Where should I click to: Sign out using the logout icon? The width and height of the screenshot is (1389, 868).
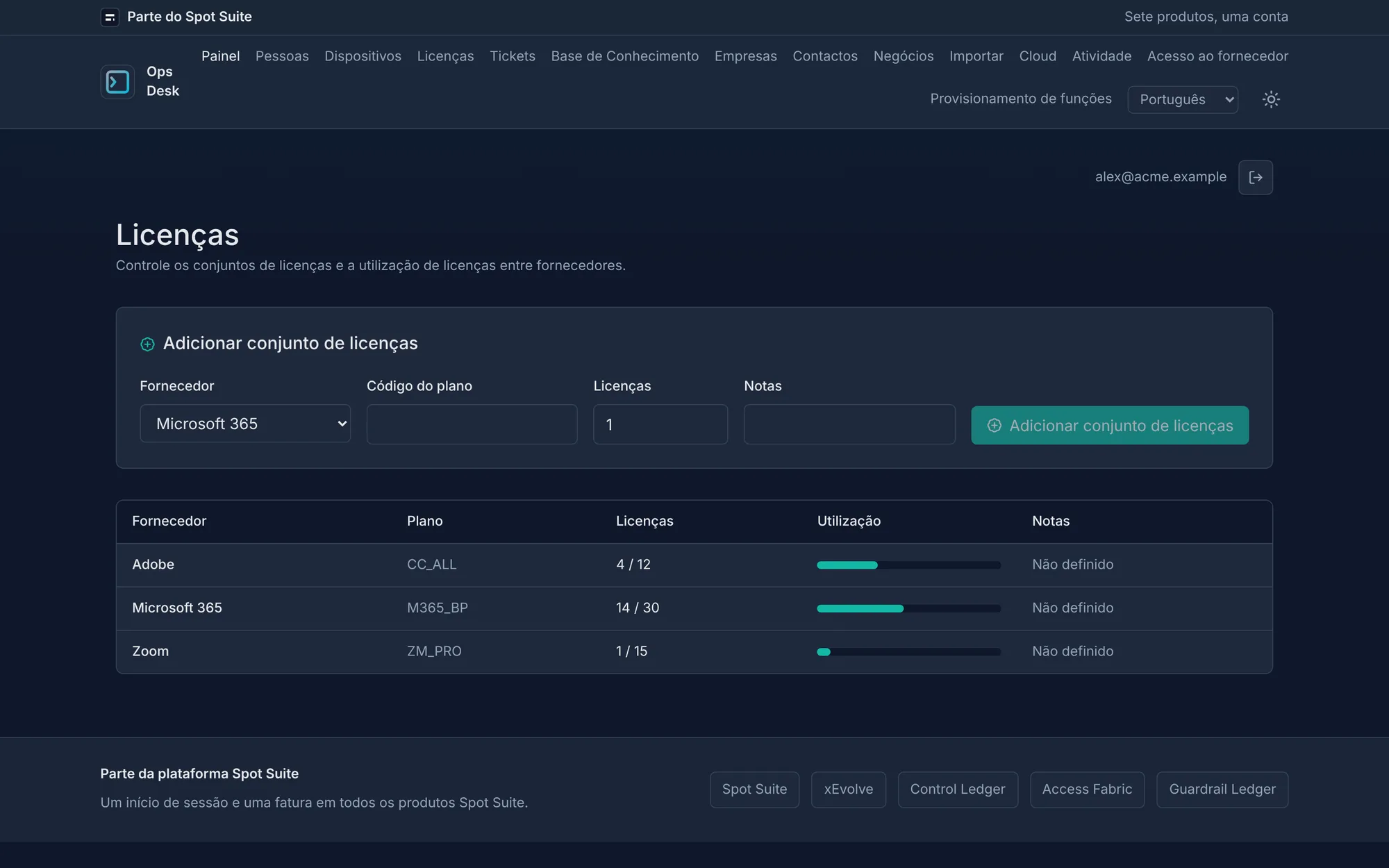point(1256,177)
